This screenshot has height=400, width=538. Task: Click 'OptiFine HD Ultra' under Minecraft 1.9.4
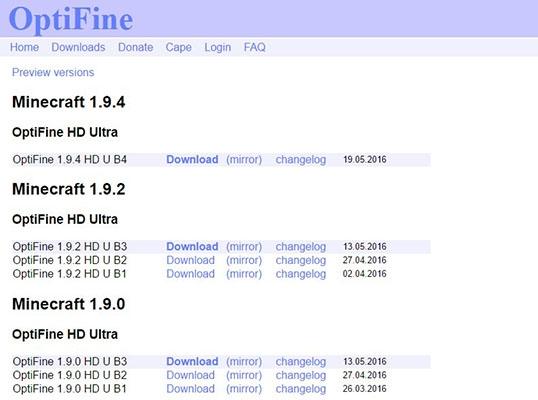point(65,132)
